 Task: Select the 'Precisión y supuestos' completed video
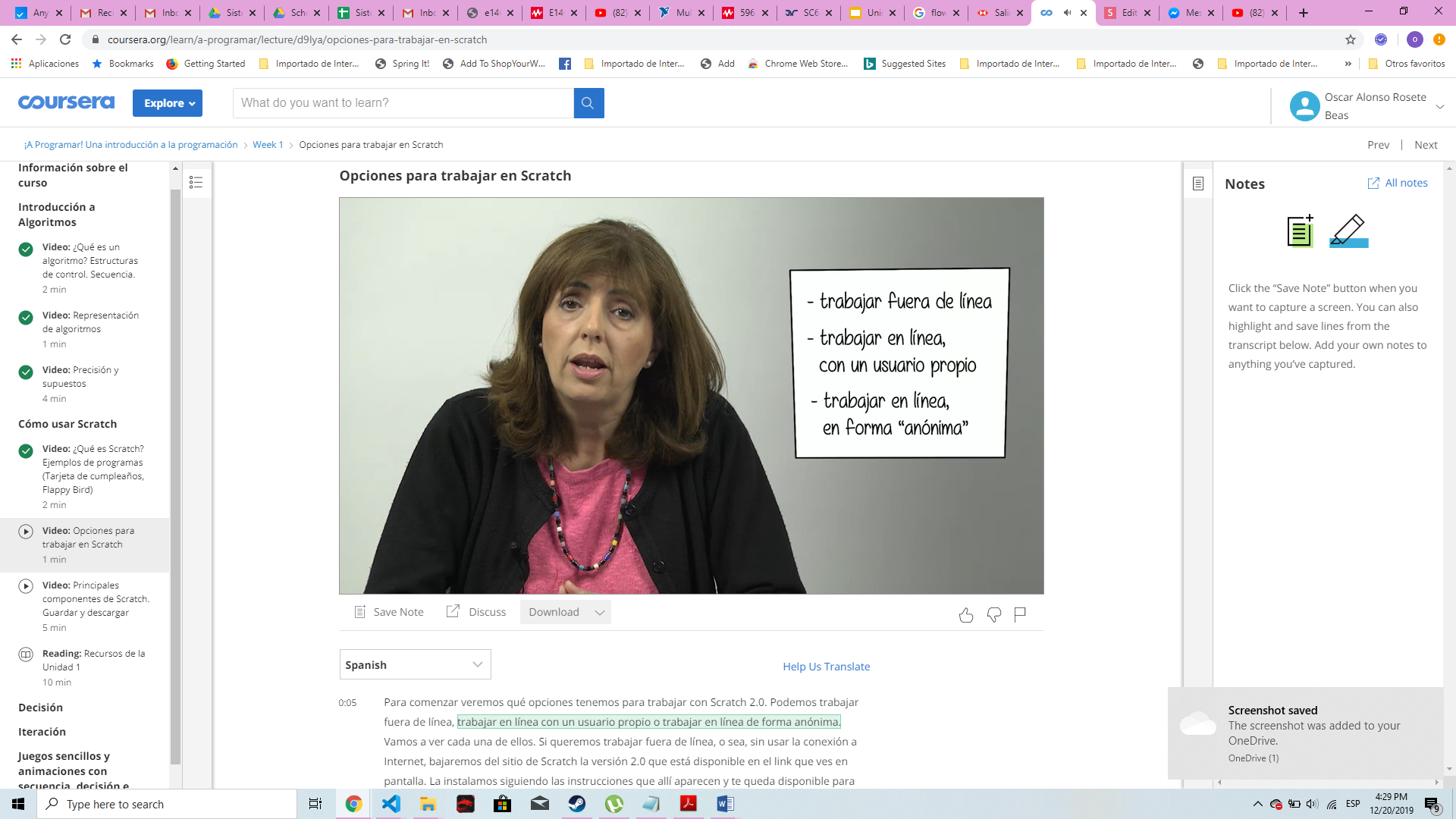click(x=80, y=377)
